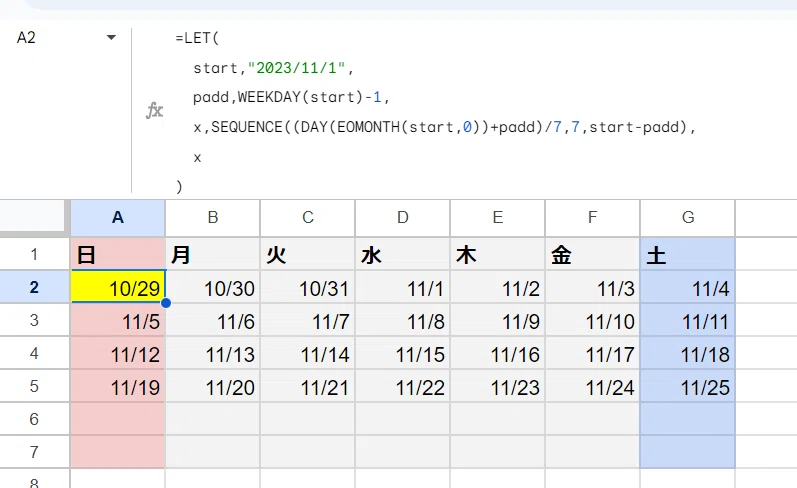This screenshot has height=488, width=797.
Task: Select row 3 header
Action: point(35,320)
